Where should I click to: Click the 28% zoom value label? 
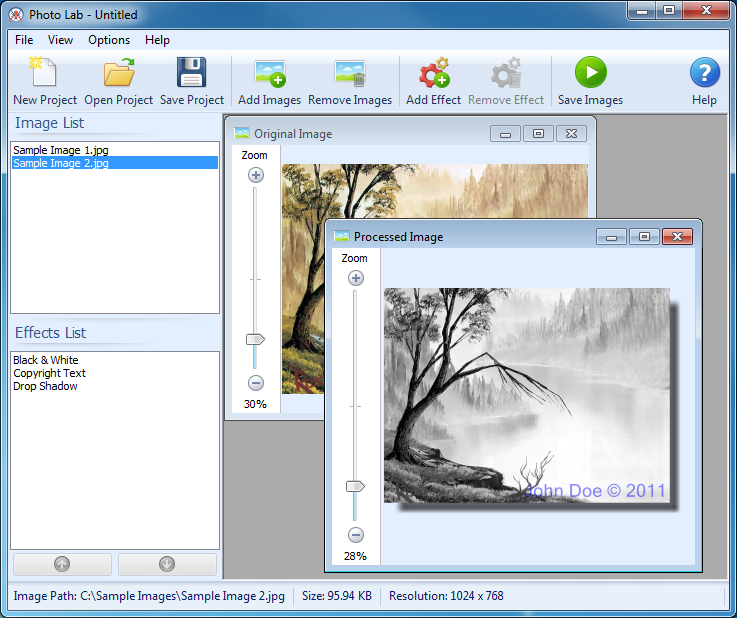[x=355, y=556]
